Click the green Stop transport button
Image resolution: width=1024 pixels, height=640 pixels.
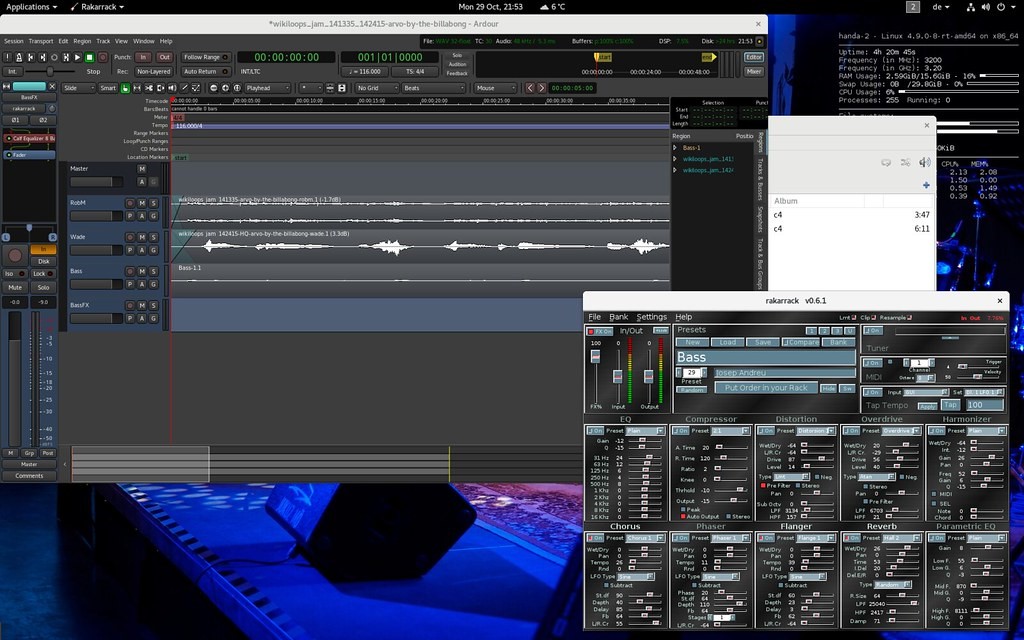coord(89,57)
